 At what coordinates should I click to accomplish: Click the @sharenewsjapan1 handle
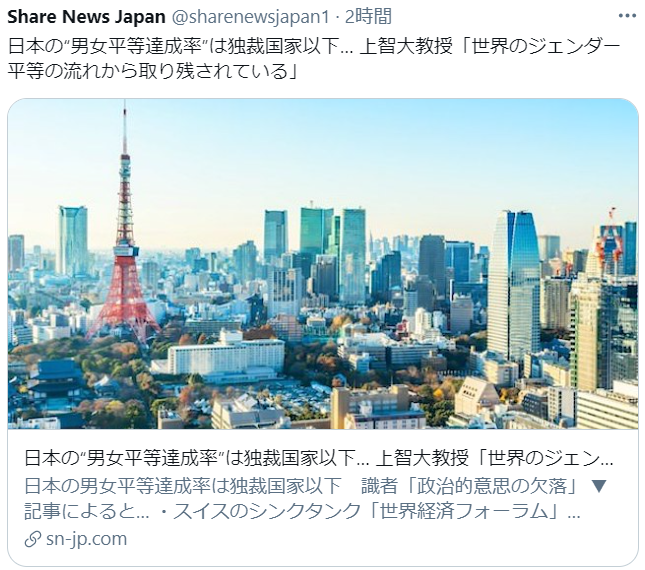250,16
